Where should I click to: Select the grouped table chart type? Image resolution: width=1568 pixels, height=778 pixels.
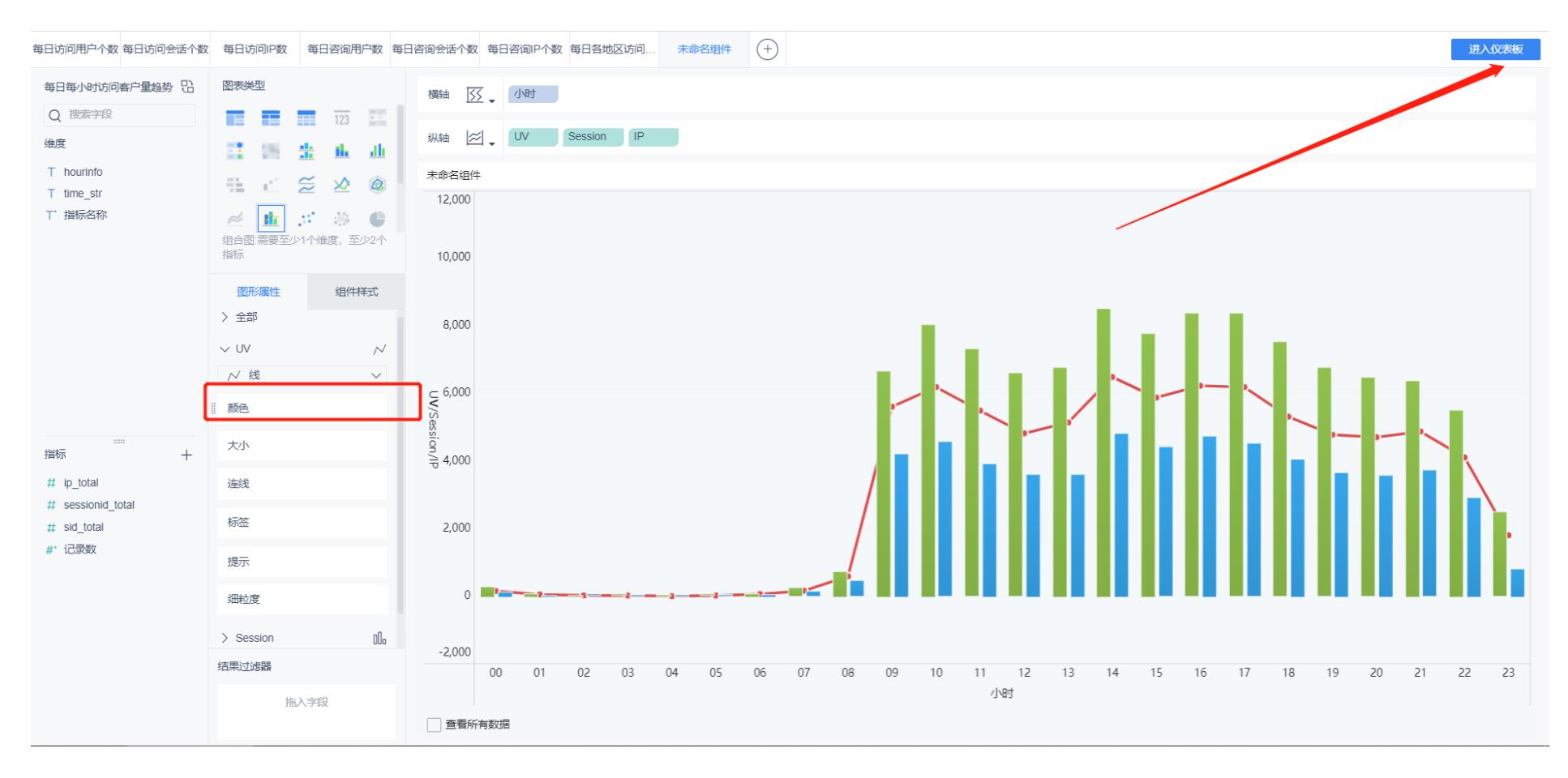(235, 118)
